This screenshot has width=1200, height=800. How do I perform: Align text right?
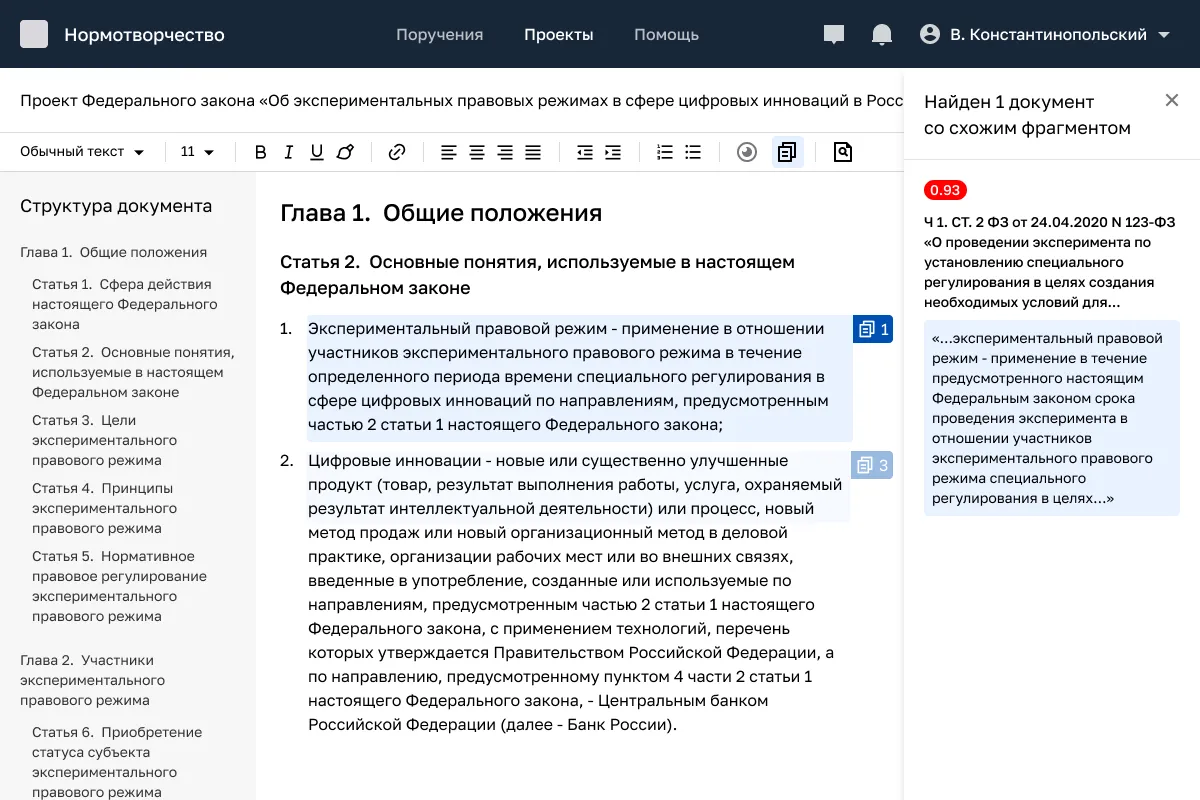505,152
